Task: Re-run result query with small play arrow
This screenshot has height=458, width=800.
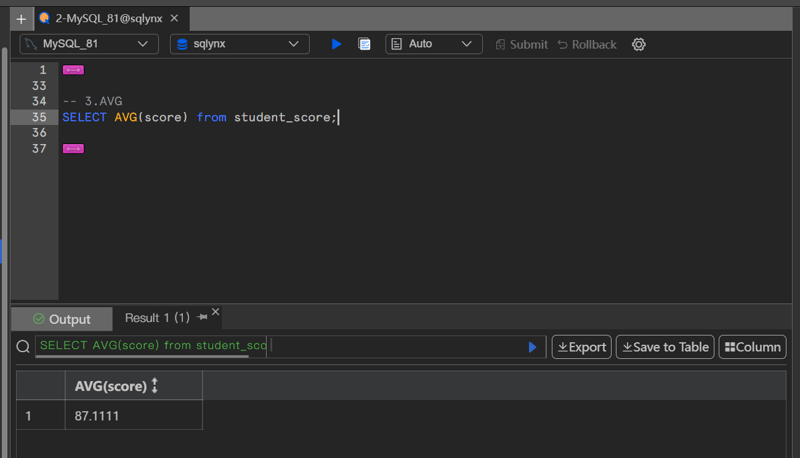Action: pyautogui.click(x=532, y=347)
